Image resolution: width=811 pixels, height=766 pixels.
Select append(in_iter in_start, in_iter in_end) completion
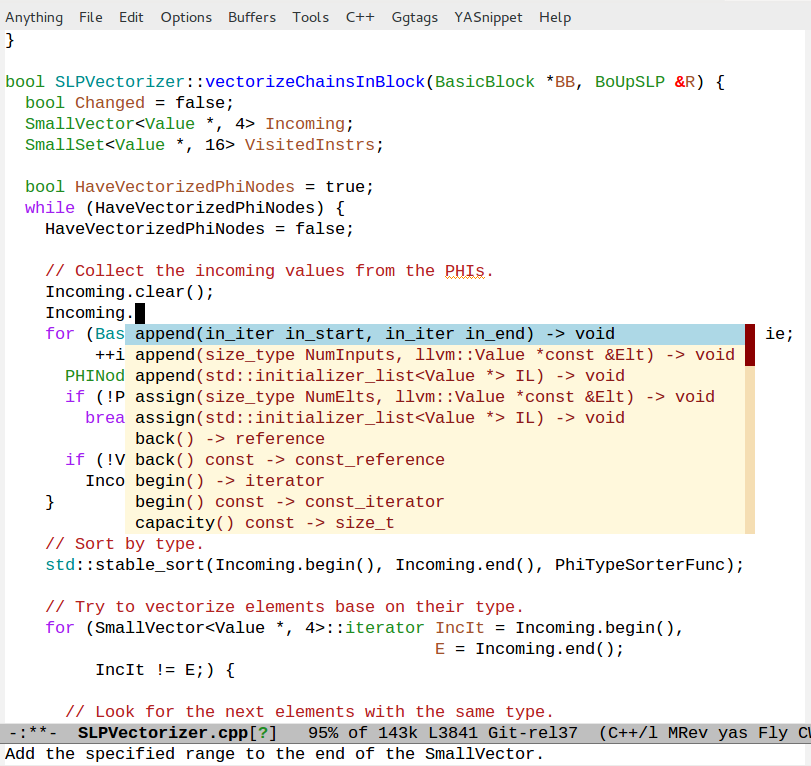click(x=435, y=334)
